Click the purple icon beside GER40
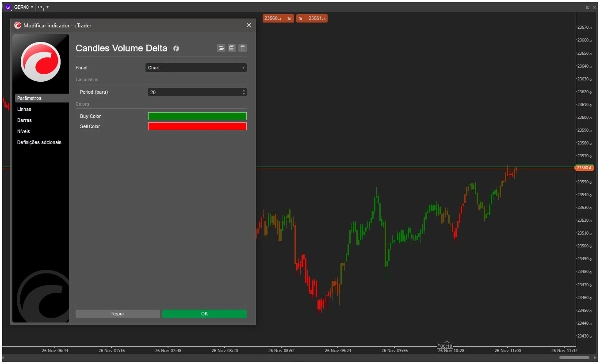The image size is (600, 364). pyautogui.click(x=8, y=7)
